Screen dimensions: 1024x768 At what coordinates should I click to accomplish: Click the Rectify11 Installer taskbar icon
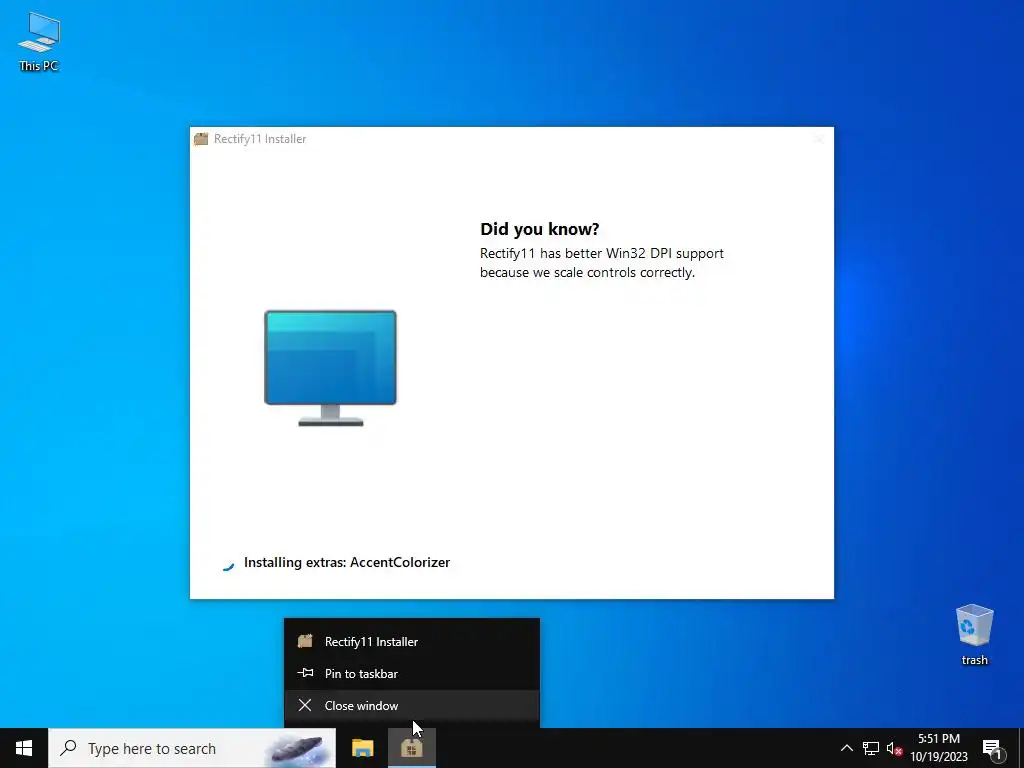tap(411, 748)
